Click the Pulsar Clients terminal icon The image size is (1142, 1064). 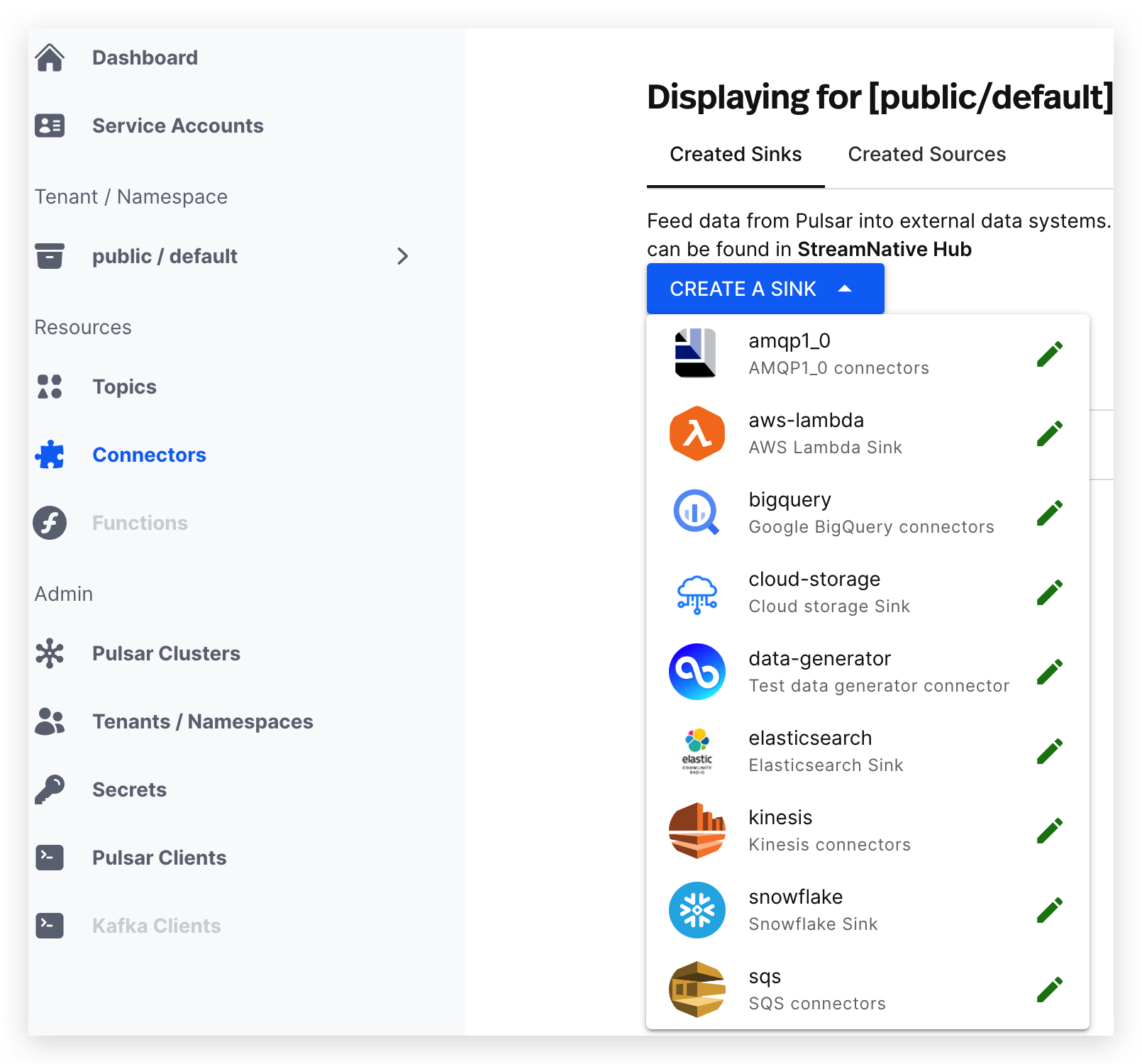point(50,858)
